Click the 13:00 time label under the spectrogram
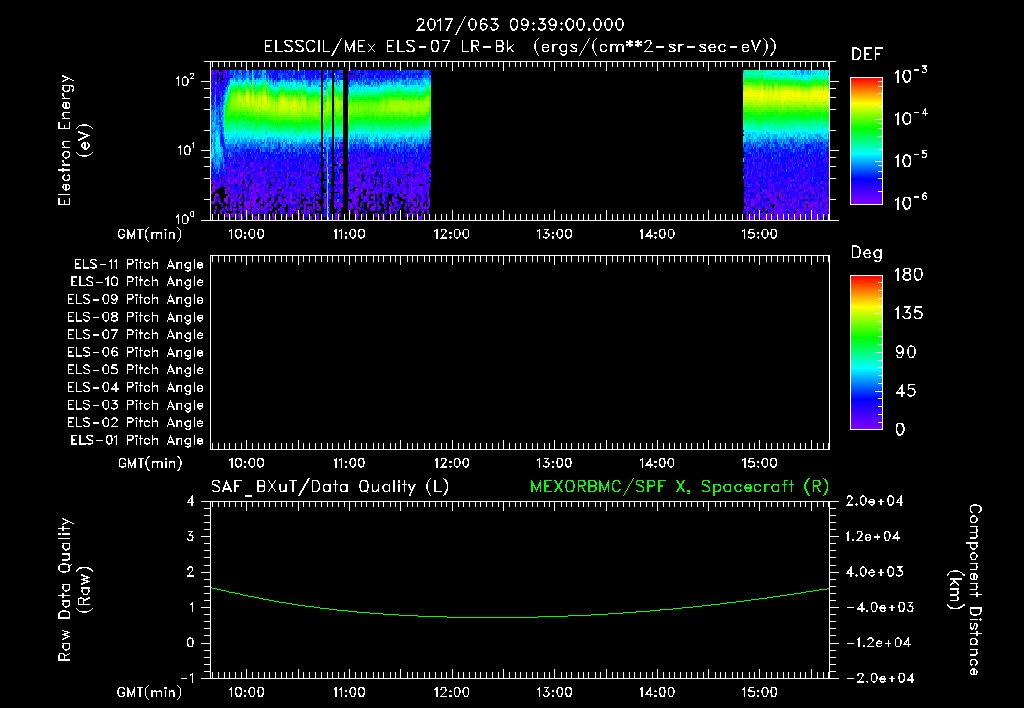 point(554,234)
